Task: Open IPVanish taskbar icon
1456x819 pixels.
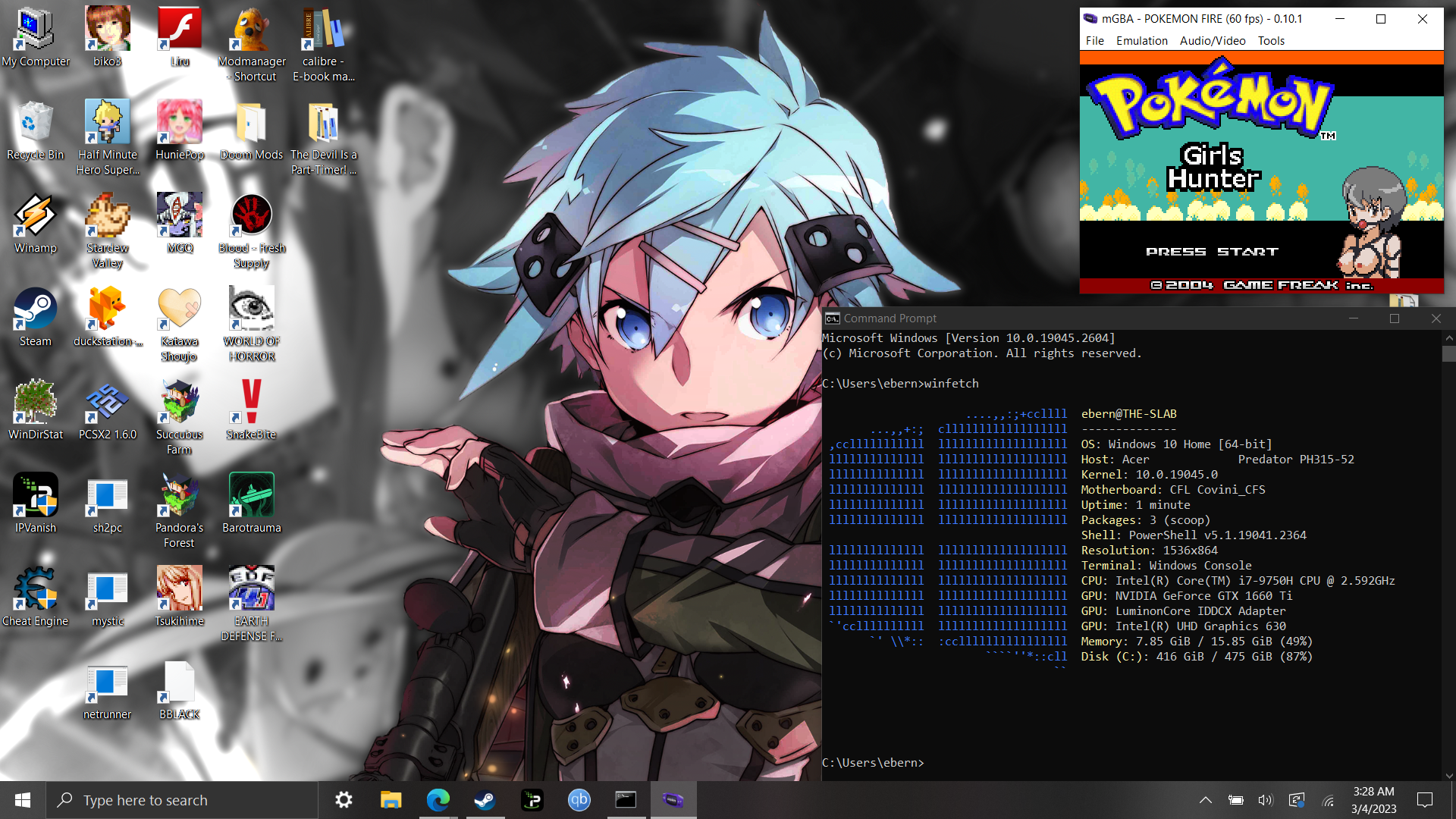Action: [532, 800]
